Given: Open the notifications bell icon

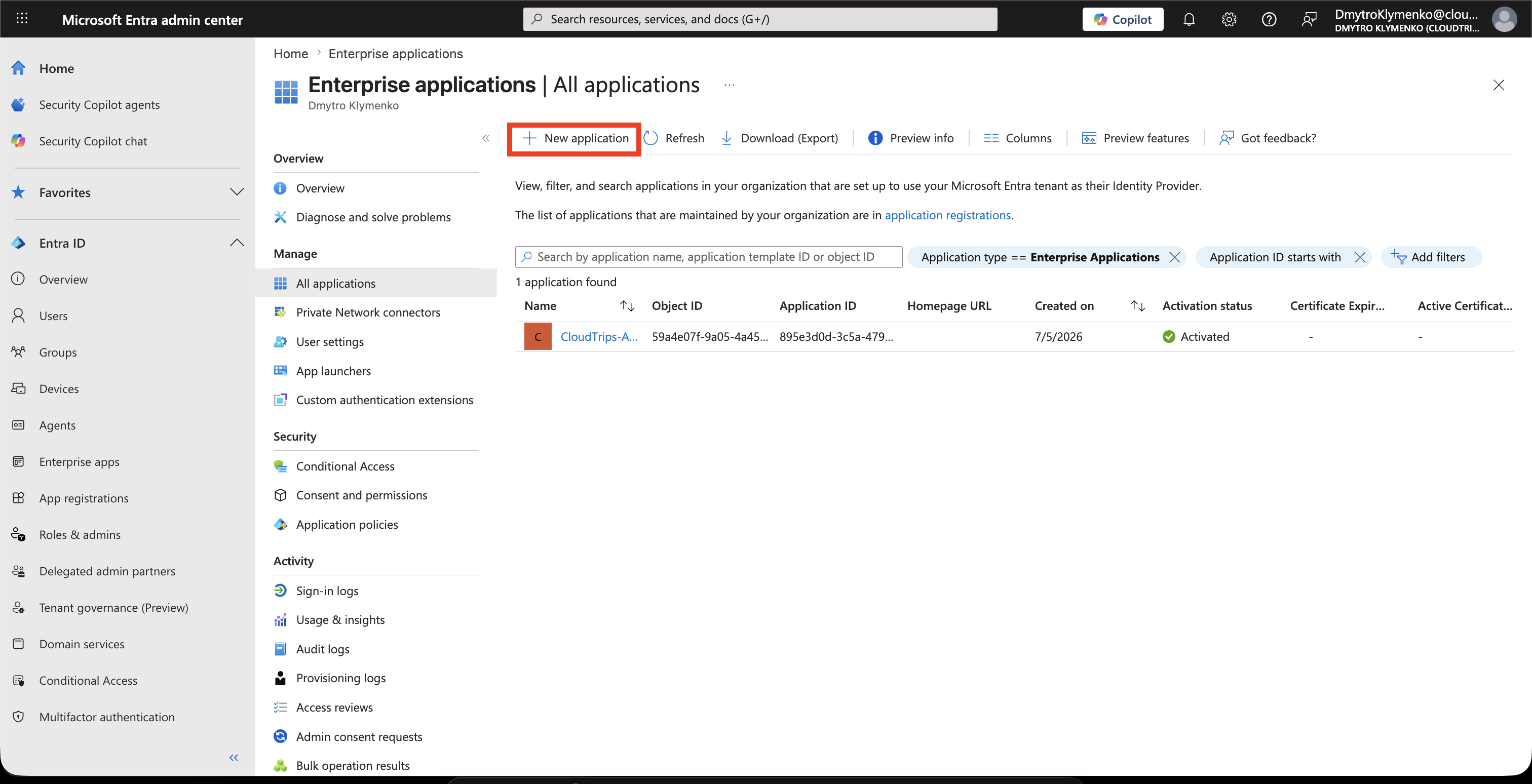Looking at the screenshot, I should pyautogui.click(x=1188, y=20).
